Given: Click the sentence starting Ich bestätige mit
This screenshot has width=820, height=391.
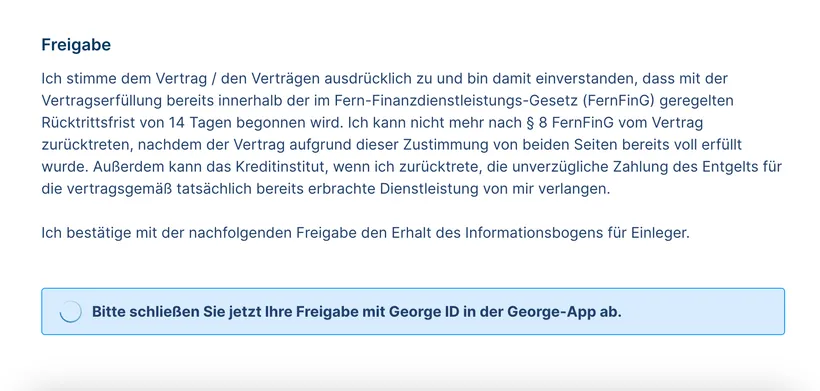Looking at the screenshot, I should [x=366, y=233].
